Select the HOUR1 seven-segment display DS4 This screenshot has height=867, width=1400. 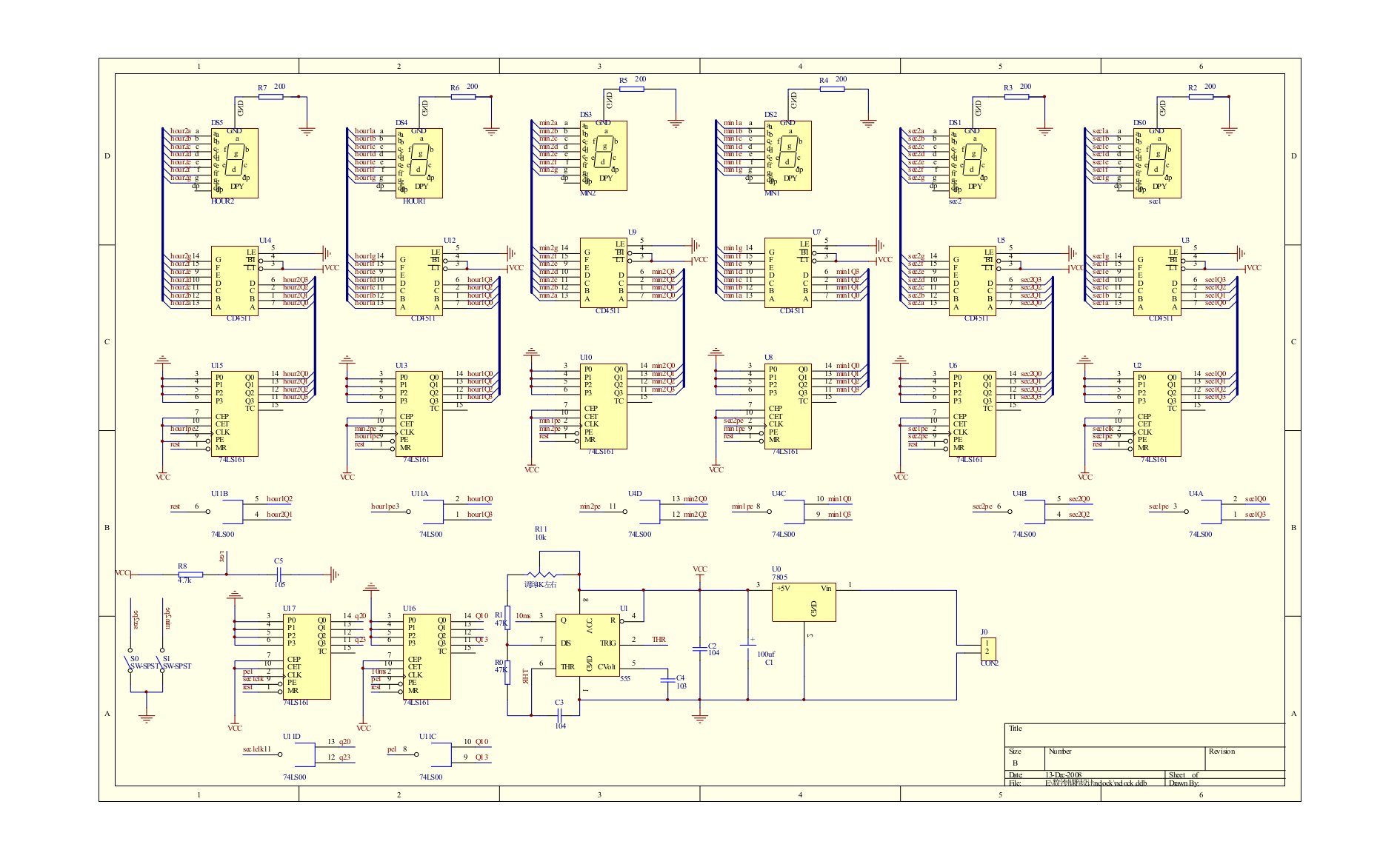(419, 163)
